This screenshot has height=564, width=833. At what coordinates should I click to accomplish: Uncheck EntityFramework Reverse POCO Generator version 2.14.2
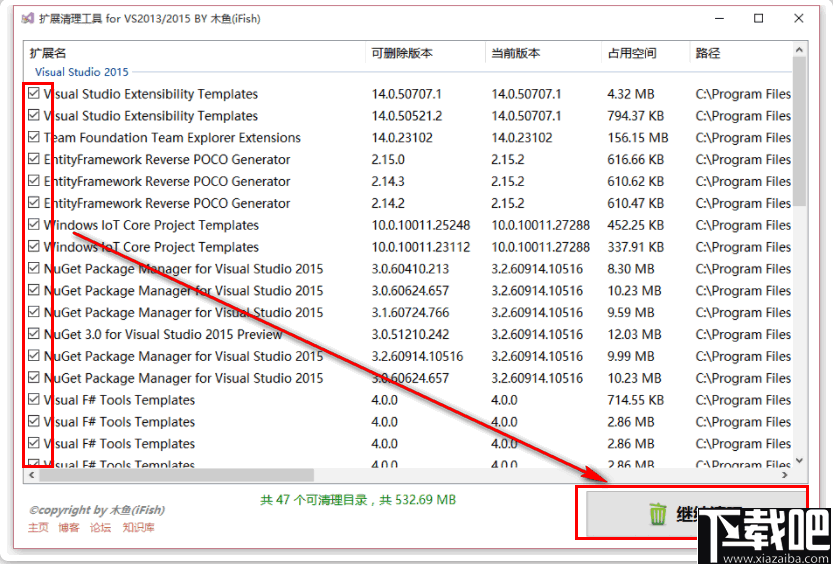click(x=34, y=203)
